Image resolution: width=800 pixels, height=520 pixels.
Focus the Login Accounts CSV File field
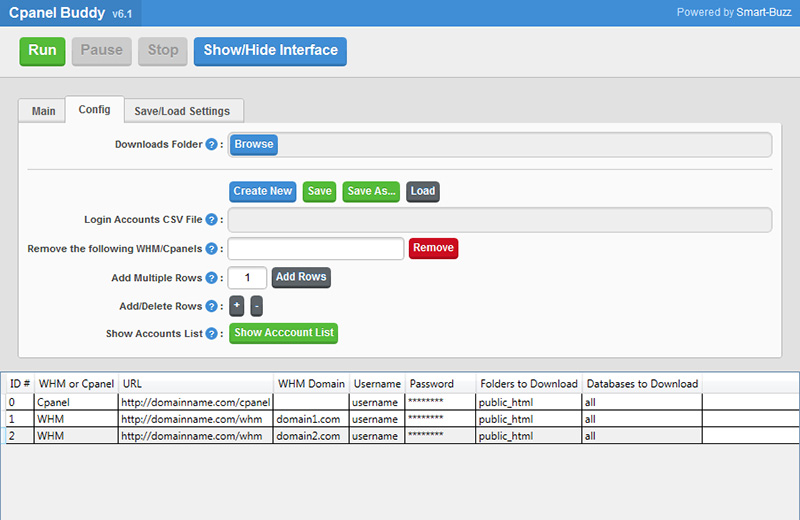click(500, 219)
